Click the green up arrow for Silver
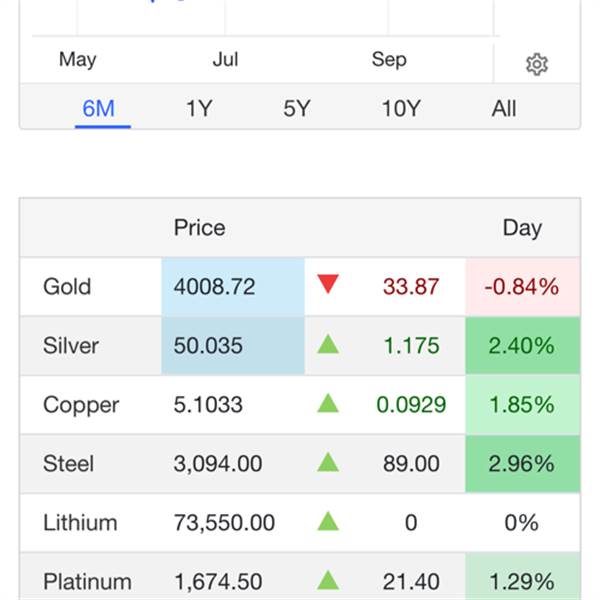Image resolution: width=600 pixels, height=600 pixels. tap(328, 345)
